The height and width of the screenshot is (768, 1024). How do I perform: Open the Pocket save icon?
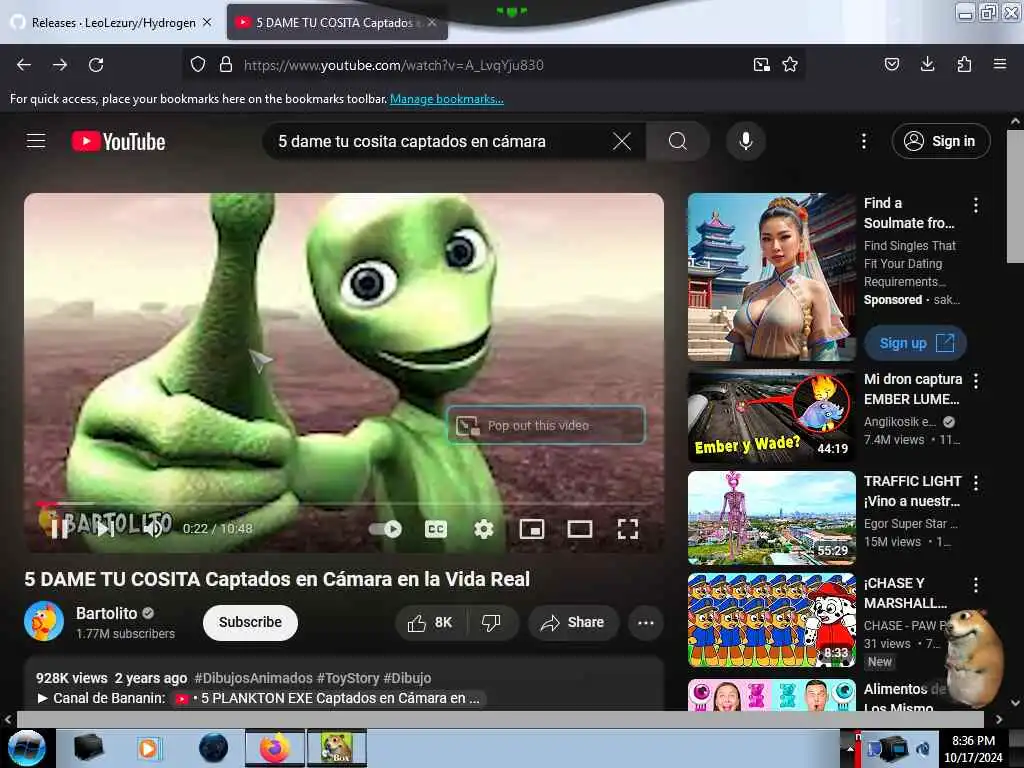pyautogui.click(x=892, y=65)
